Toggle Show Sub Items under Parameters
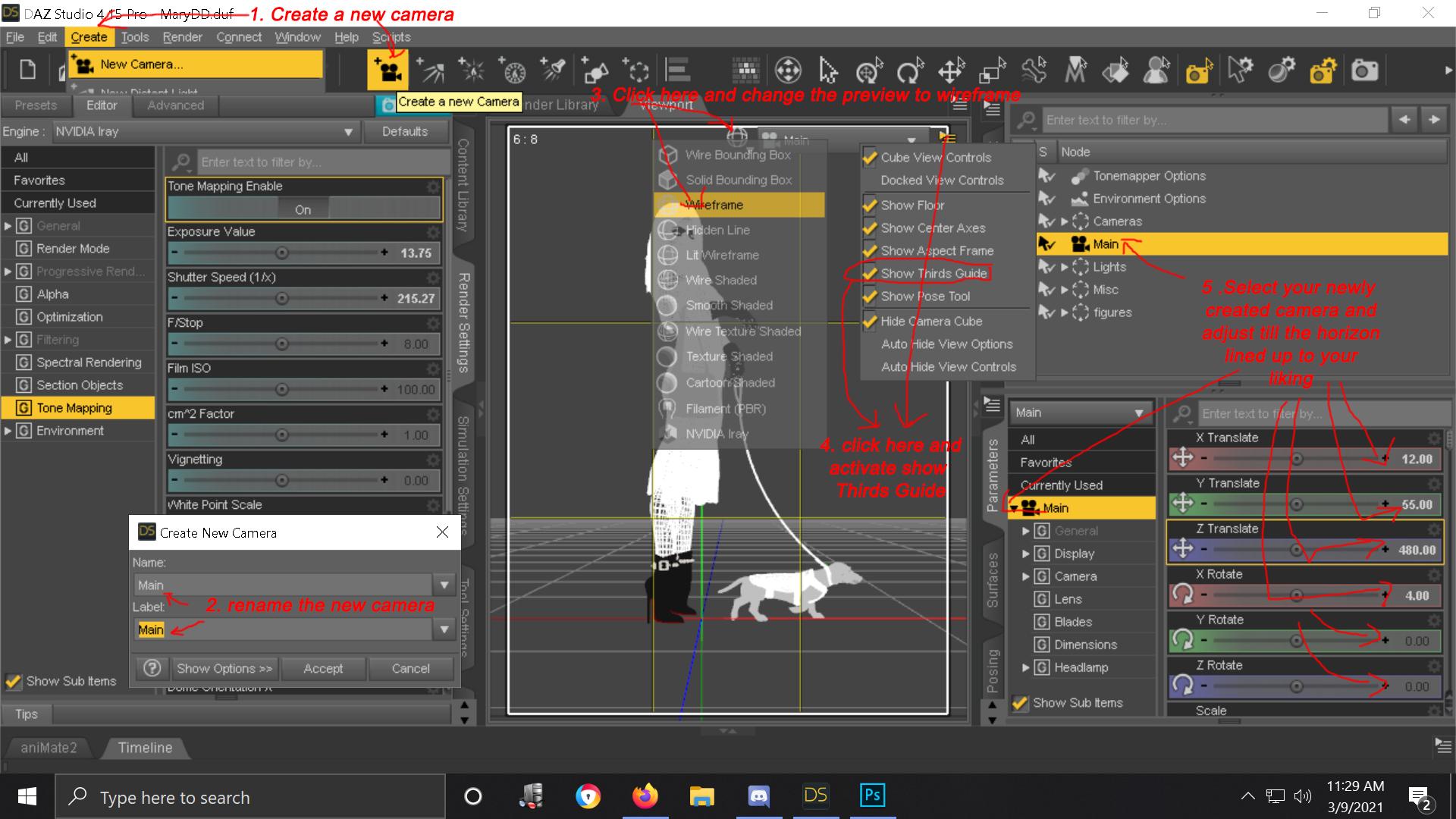 click(x=1021, y=703)
